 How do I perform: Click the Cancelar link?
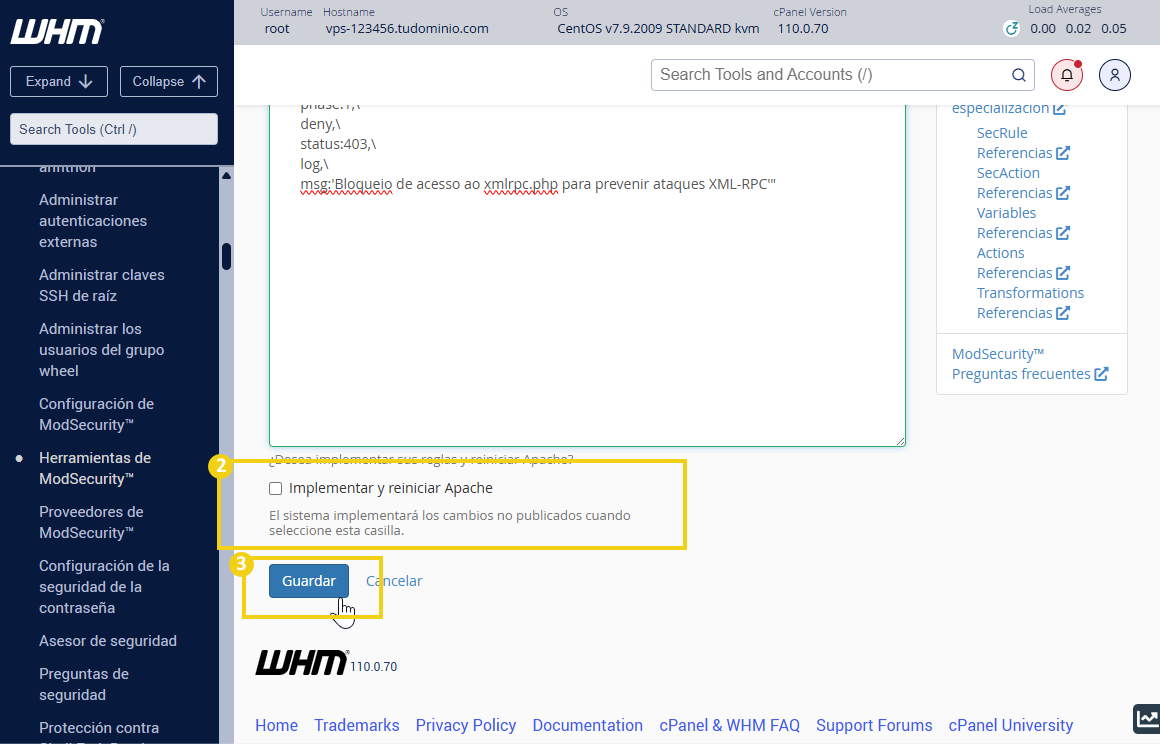point(394,581)
